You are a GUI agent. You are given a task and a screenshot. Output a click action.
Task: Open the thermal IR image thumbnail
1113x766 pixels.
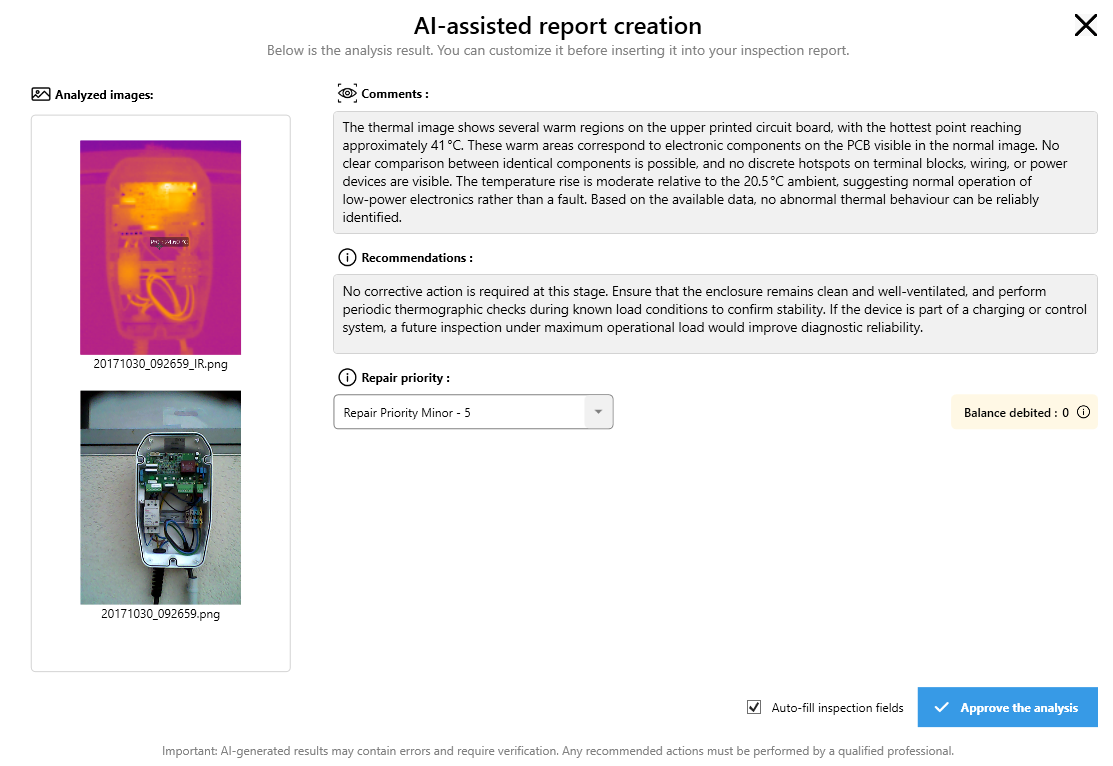(x=160, y=247)
